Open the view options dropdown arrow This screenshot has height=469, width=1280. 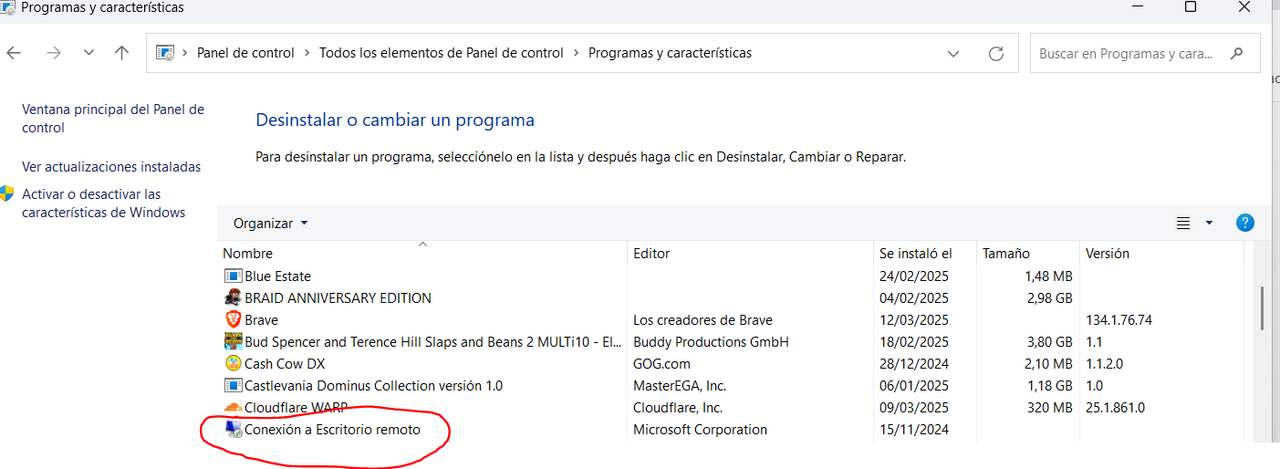pos(1209,223)
